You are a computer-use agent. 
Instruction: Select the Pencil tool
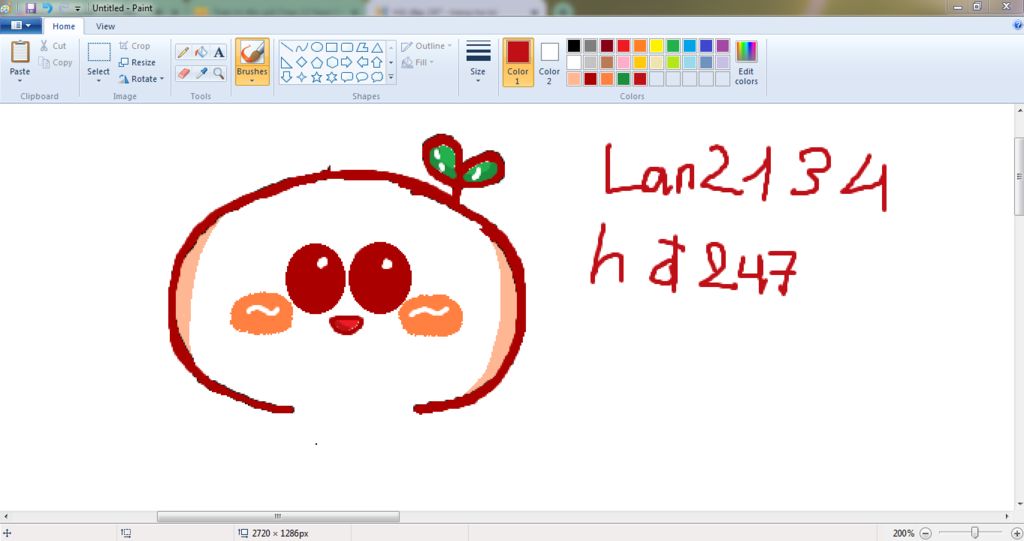point(184,52)
